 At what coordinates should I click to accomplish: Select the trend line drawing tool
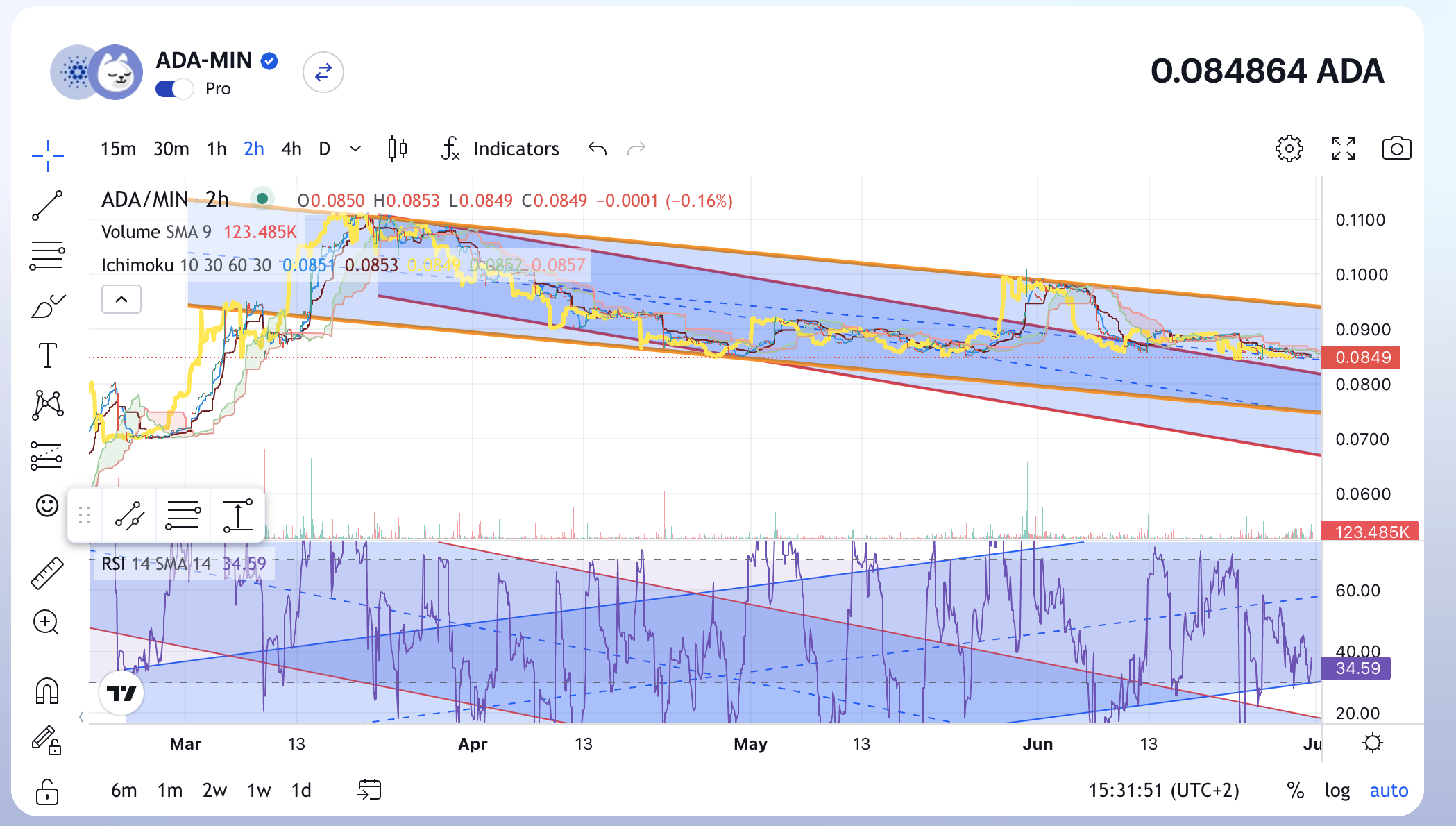(47, 206)
